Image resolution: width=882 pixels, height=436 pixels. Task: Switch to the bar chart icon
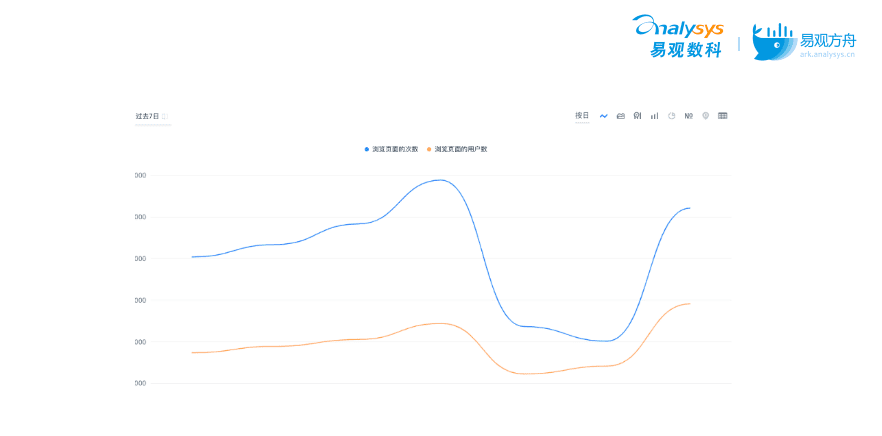pos(654,116)
